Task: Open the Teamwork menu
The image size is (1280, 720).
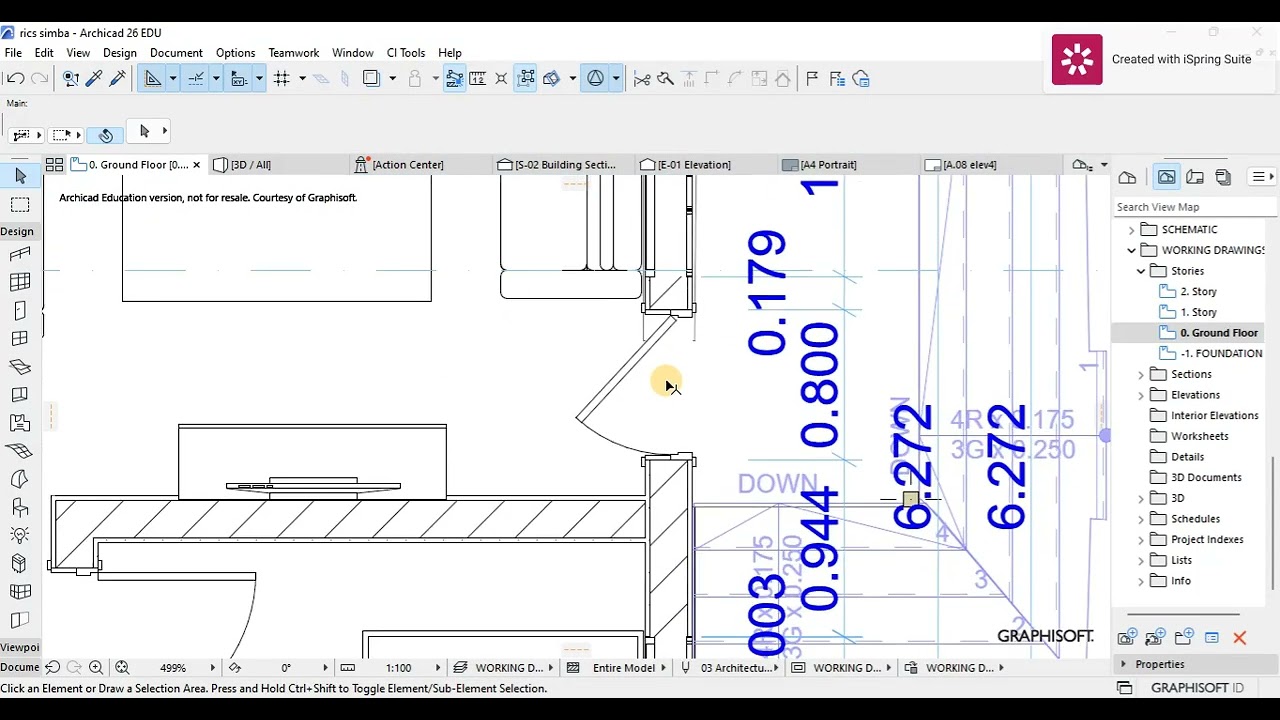Action: [x=293, y=53]
